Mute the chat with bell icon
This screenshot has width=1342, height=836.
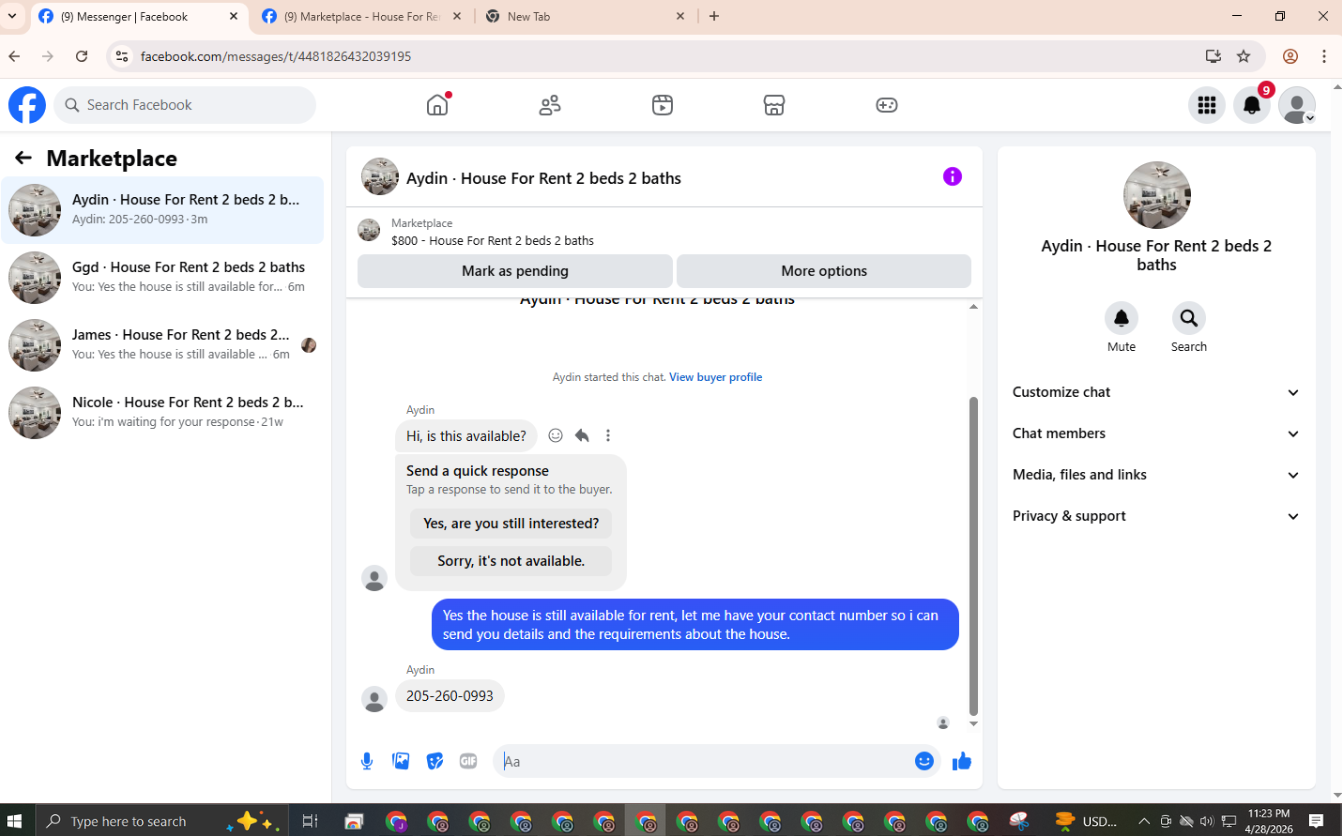click(1121, 318)
